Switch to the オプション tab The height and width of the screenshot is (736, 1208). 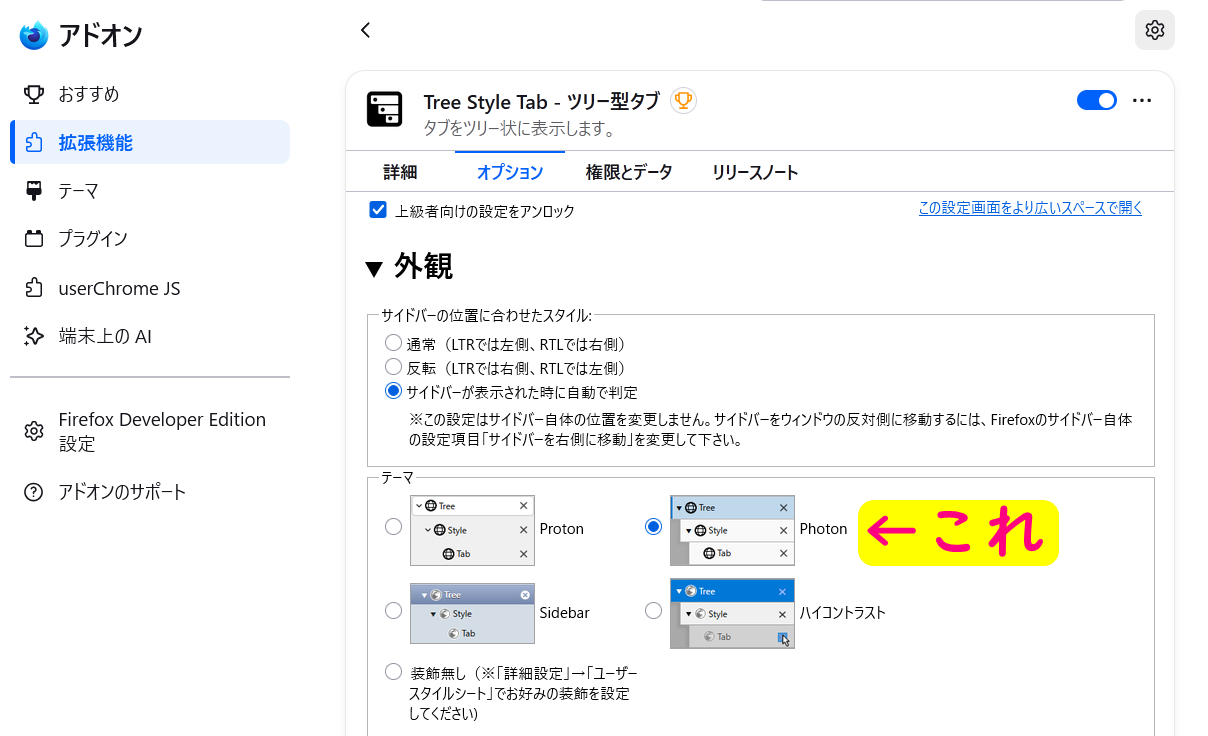[x=510, y=172]
